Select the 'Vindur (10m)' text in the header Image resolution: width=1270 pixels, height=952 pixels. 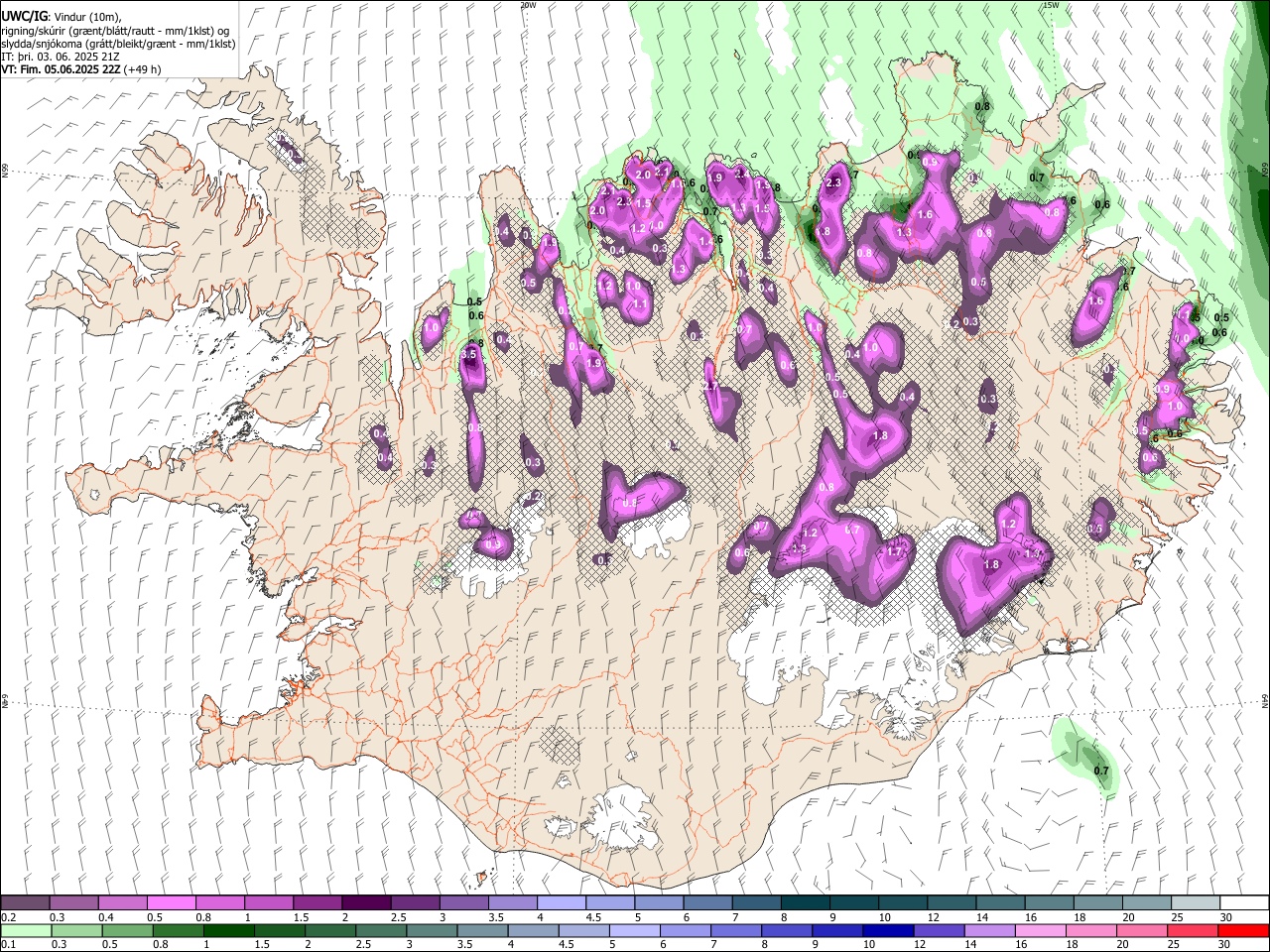click(86, 17)
